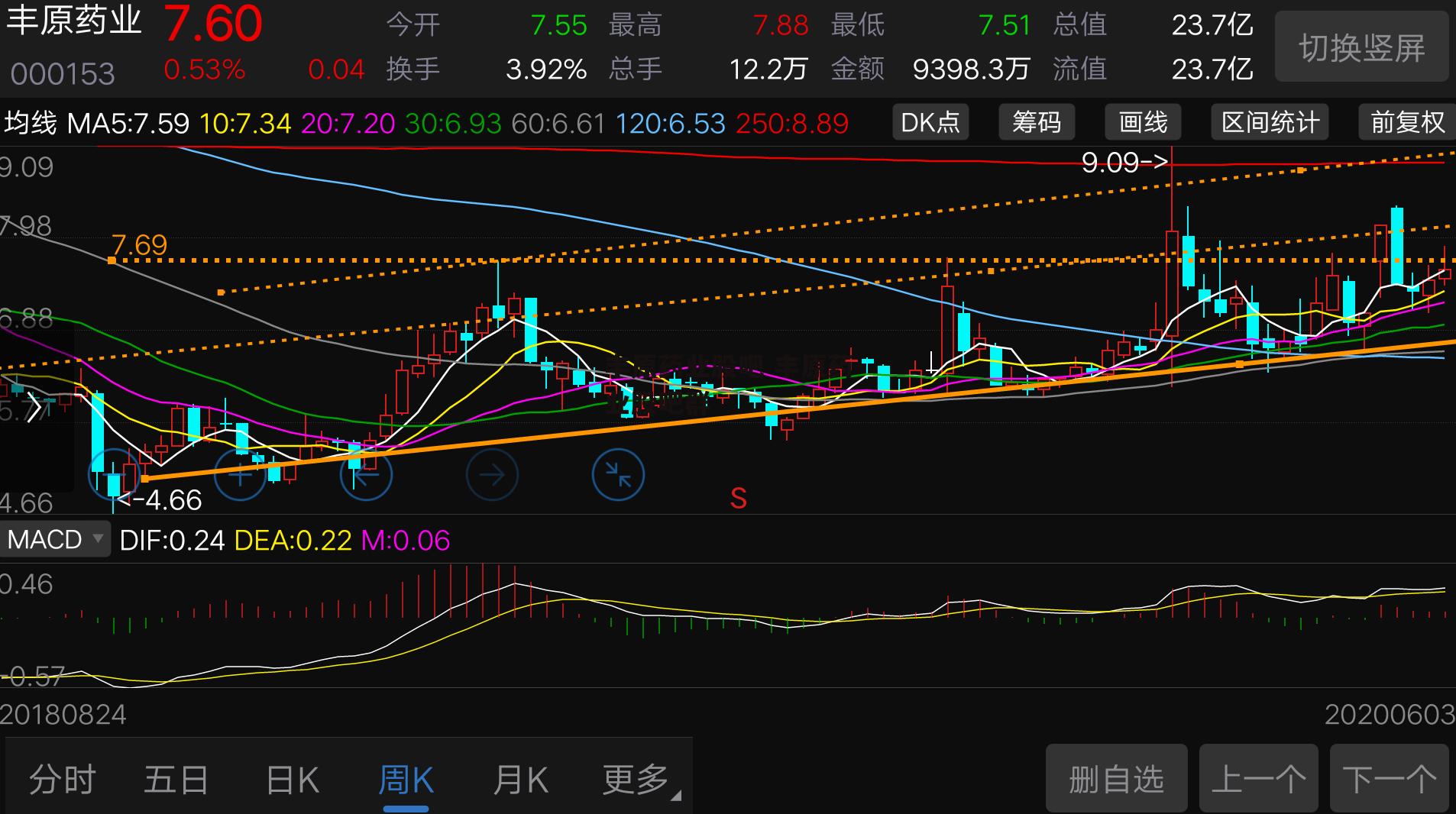Click the DIF:0.24 value
This screenshot has width=1456, height=814.
pos(172,541)
